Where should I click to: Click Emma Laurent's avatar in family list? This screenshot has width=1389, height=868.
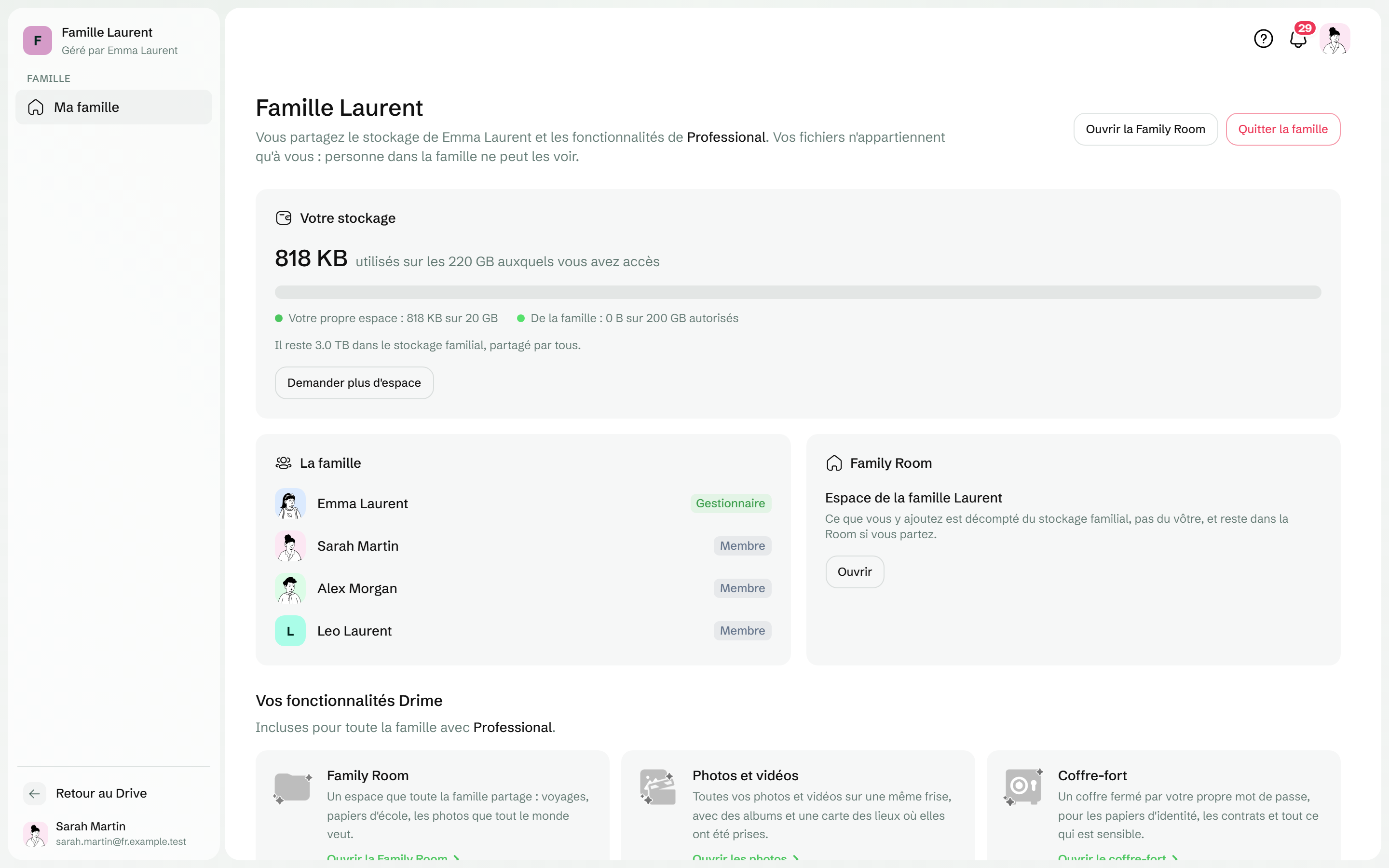[x=290, y=503]
